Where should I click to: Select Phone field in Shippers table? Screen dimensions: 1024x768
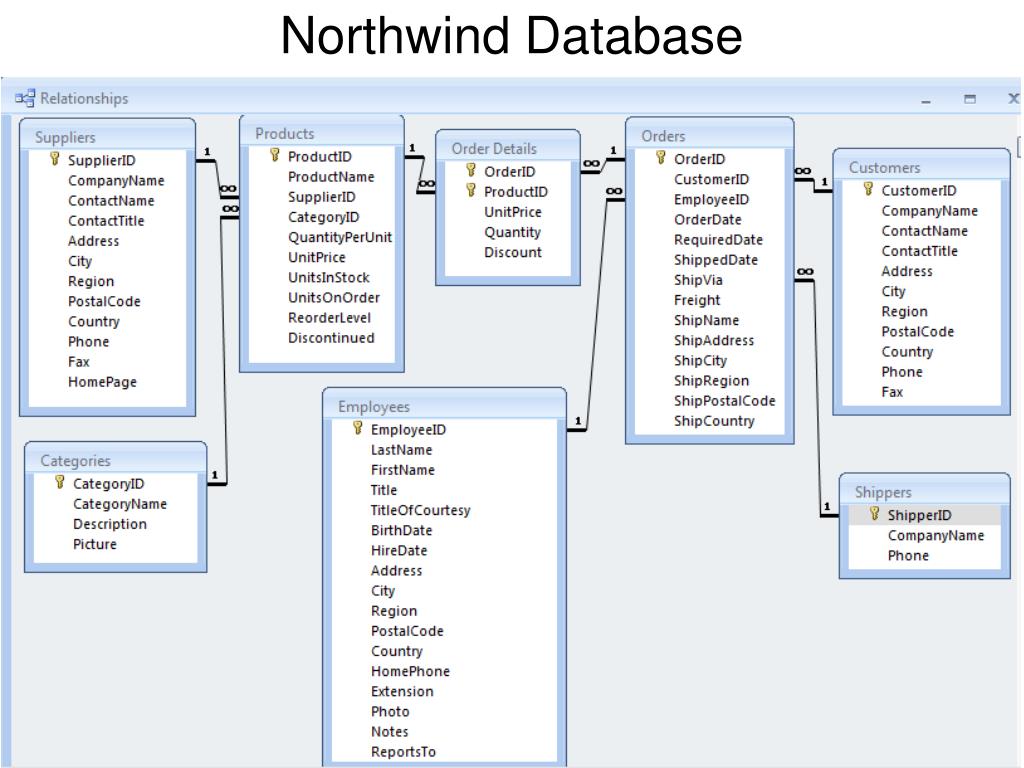coord(908,556)
